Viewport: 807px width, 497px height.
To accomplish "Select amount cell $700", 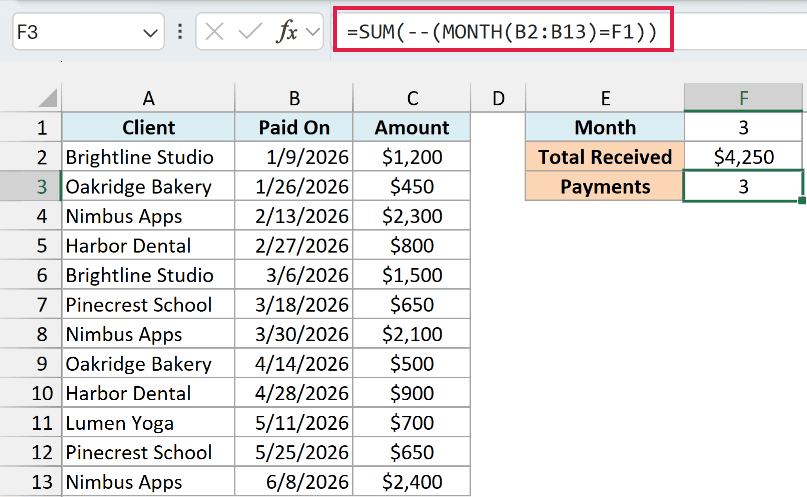I will 412,423.
